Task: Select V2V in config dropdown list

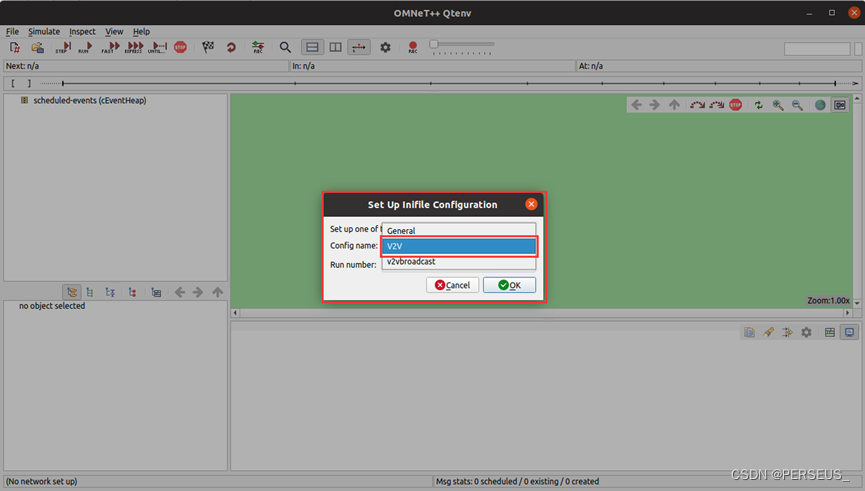Action: click(x=458, y=246)
